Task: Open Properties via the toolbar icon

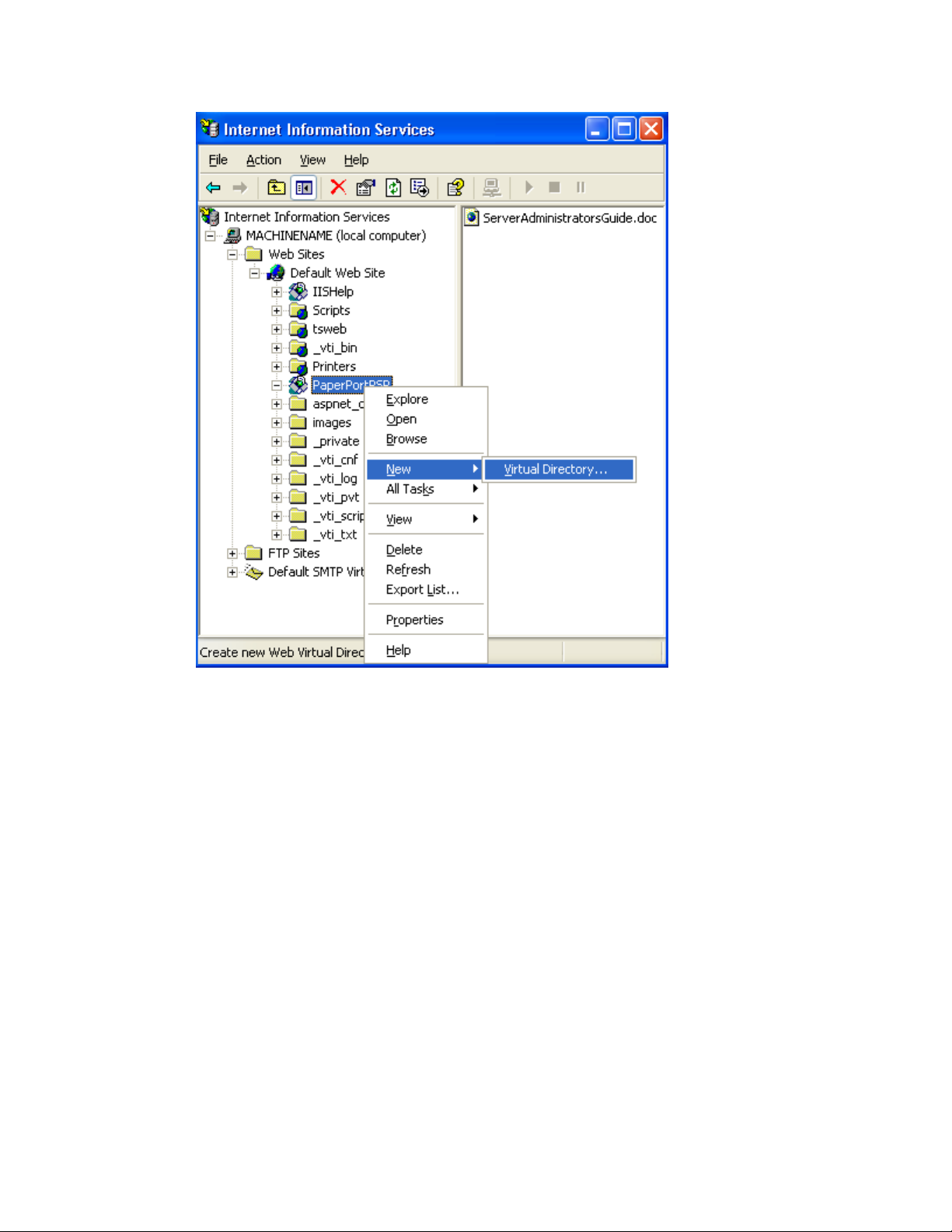Action: pos(365,187)
